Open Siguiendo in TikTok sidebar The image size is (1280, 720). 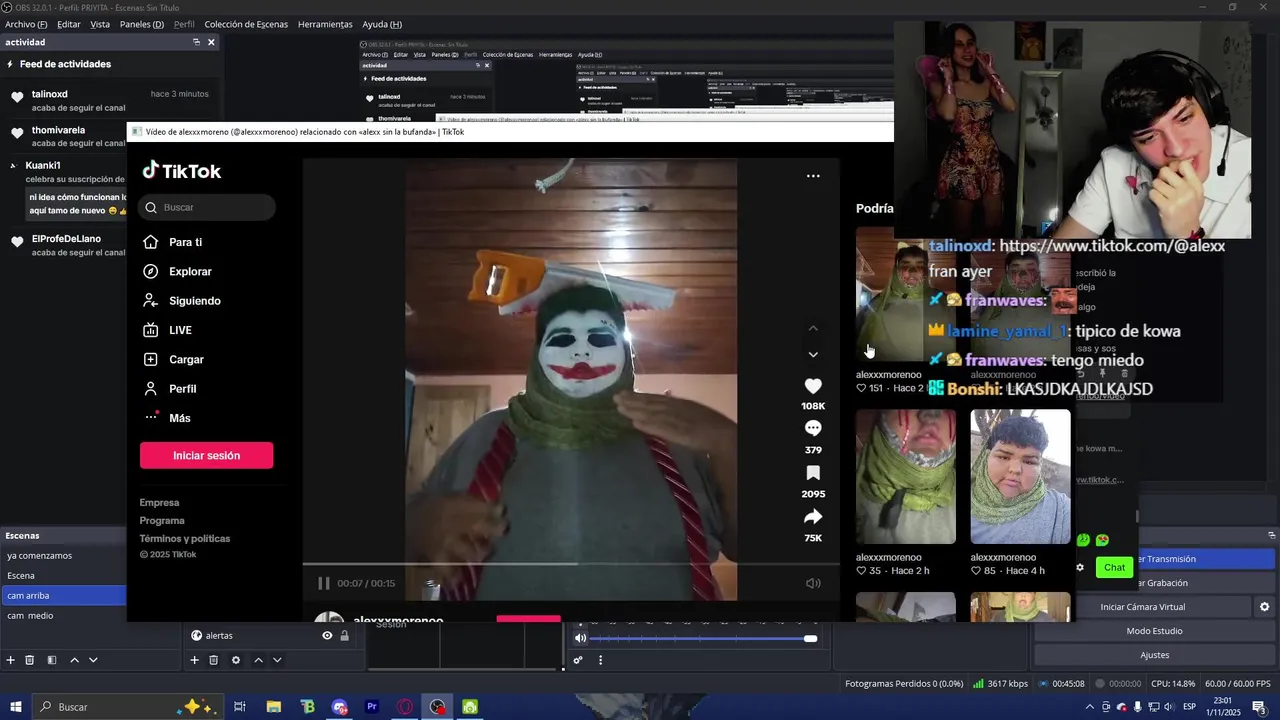coord(182,301)
